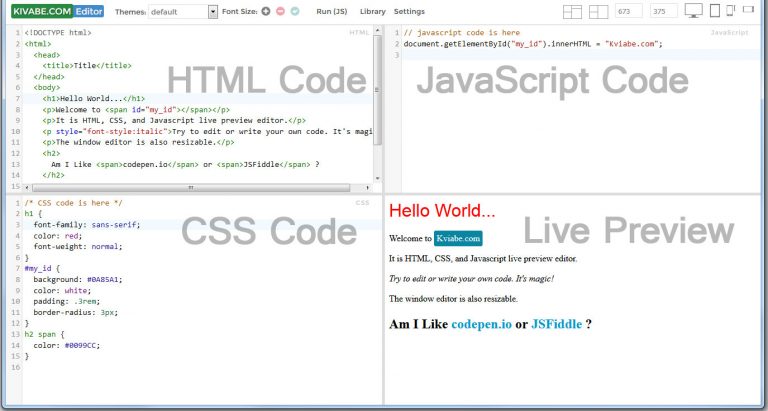The width and height of the screenshot is (768, 411).
Task: Reset font size with the blue check icon
Action: point(295,11)
